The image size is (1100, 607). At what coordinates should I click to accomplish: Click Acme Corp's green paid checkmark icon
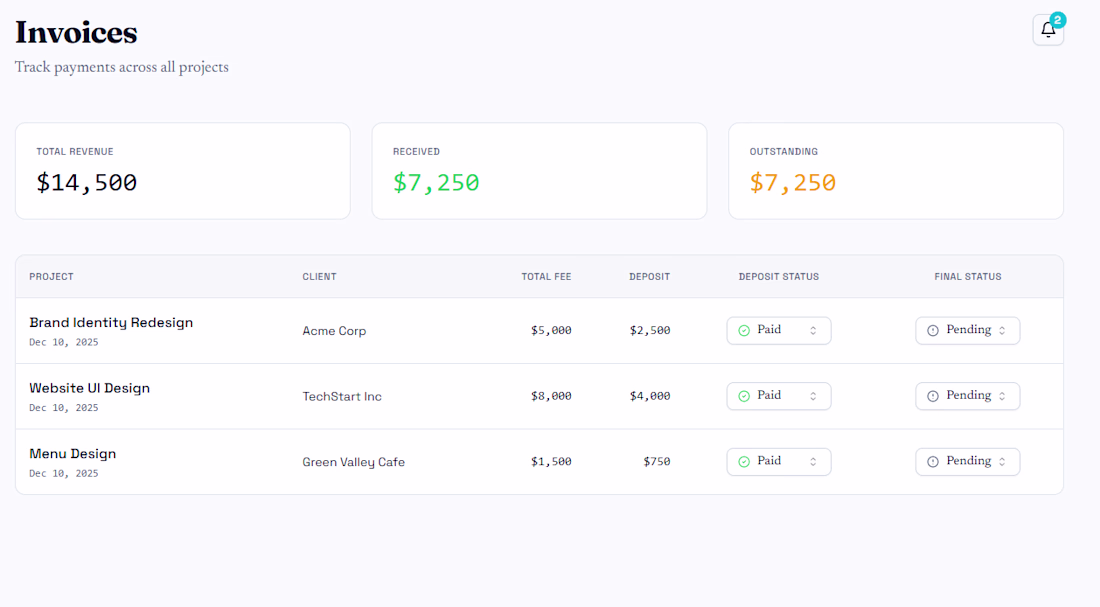tap(744, 331)
